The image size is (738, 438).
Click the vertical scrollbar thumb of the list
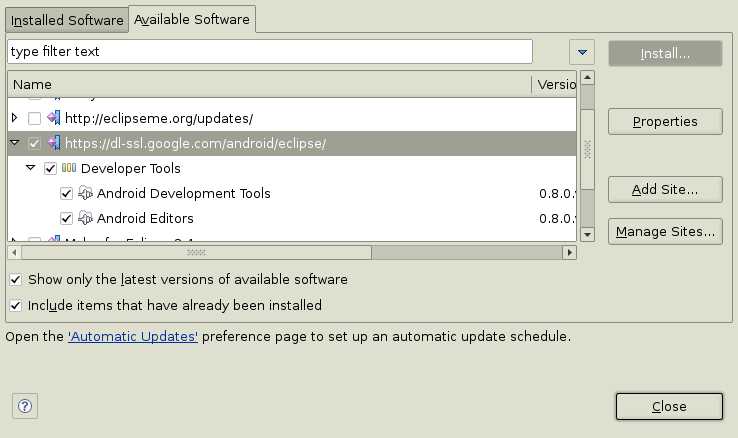(587, 149)
